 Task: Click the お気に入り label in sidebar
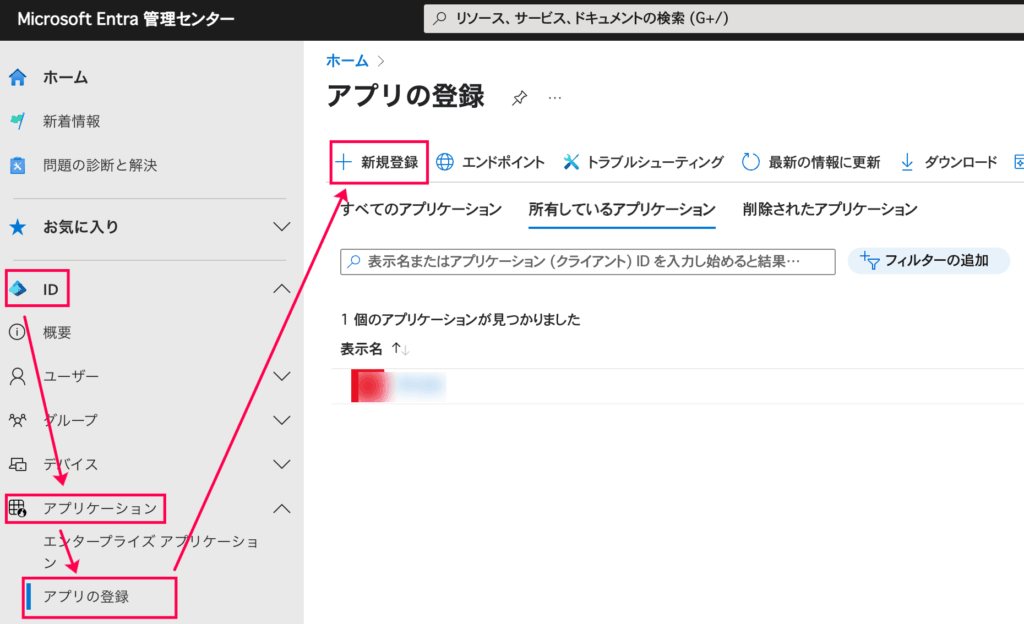pos(81,227)
